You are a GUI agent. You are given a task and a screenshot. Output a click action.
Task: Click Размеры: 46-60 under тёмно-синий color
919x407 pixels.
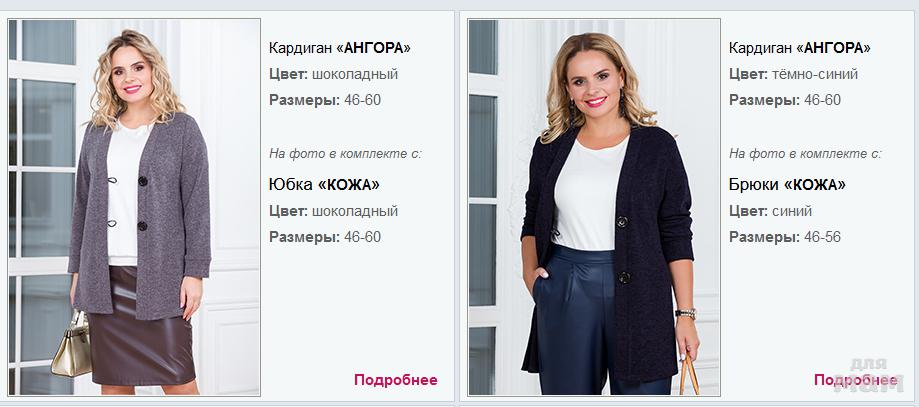click(785, 100)
